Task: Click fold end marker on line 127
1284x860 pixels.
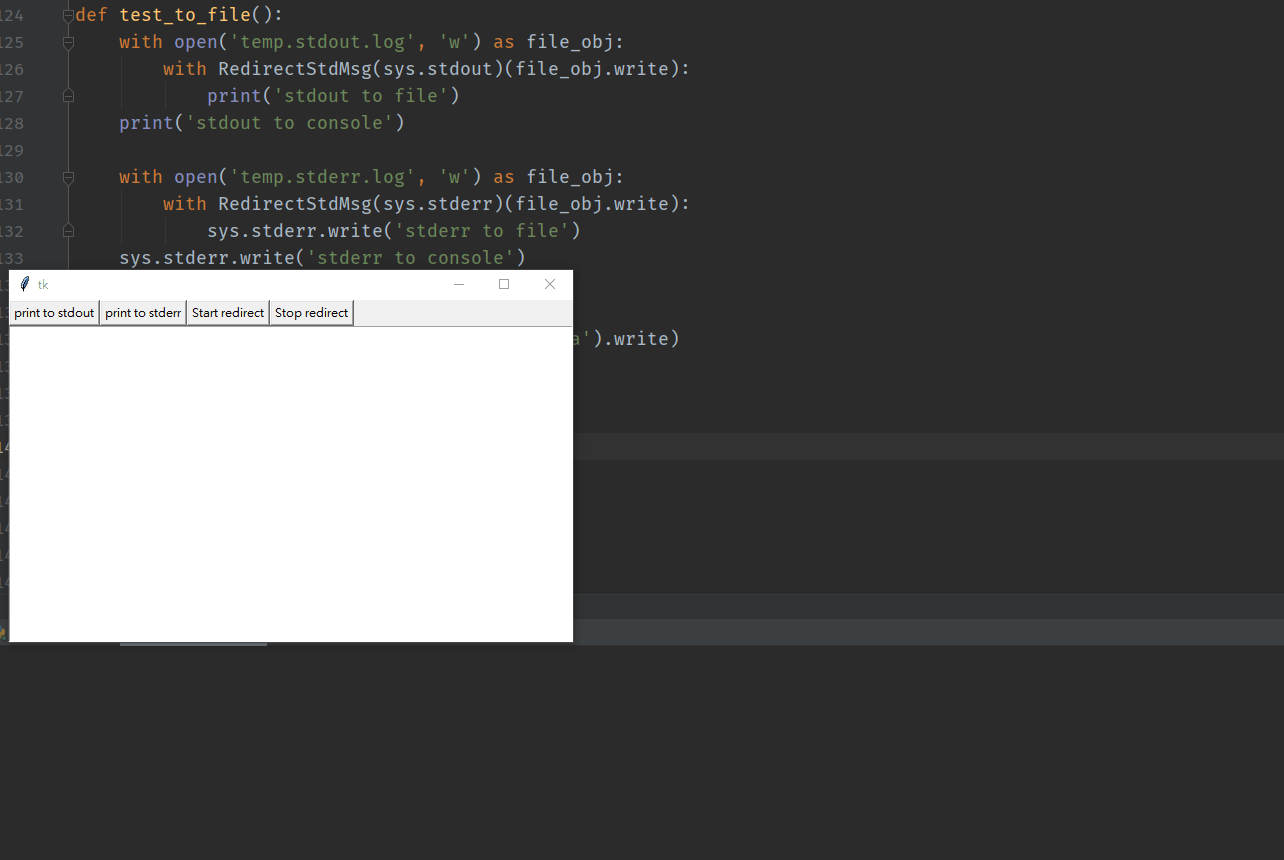Action: [68, 96]
